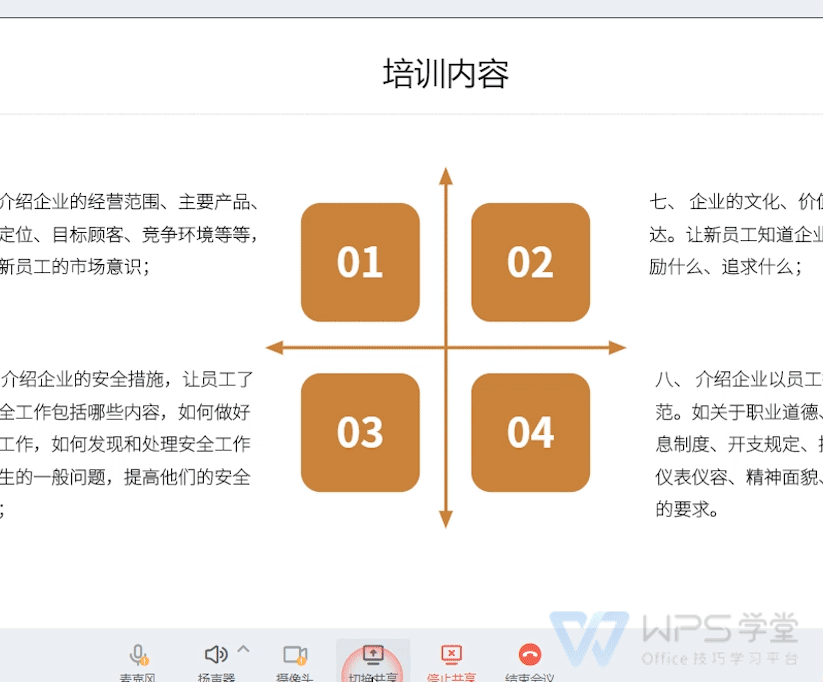Click the switch share (切换共享) icon
Image resolution: width=823 pixels, height=682 pixels.
(373, 654)
